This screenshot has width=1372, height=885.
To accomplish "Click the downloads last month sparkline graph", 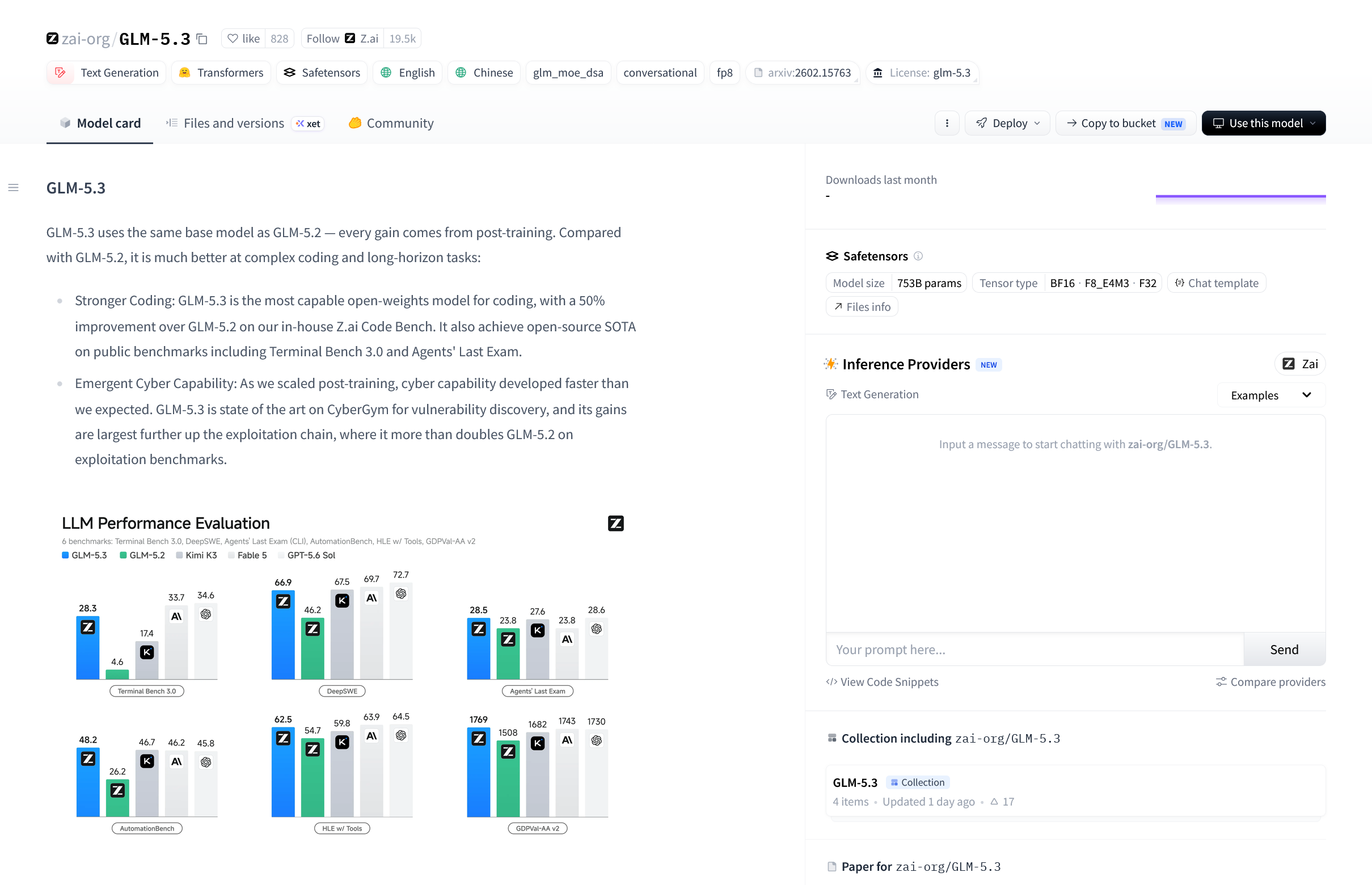I will click(1240, 199).
